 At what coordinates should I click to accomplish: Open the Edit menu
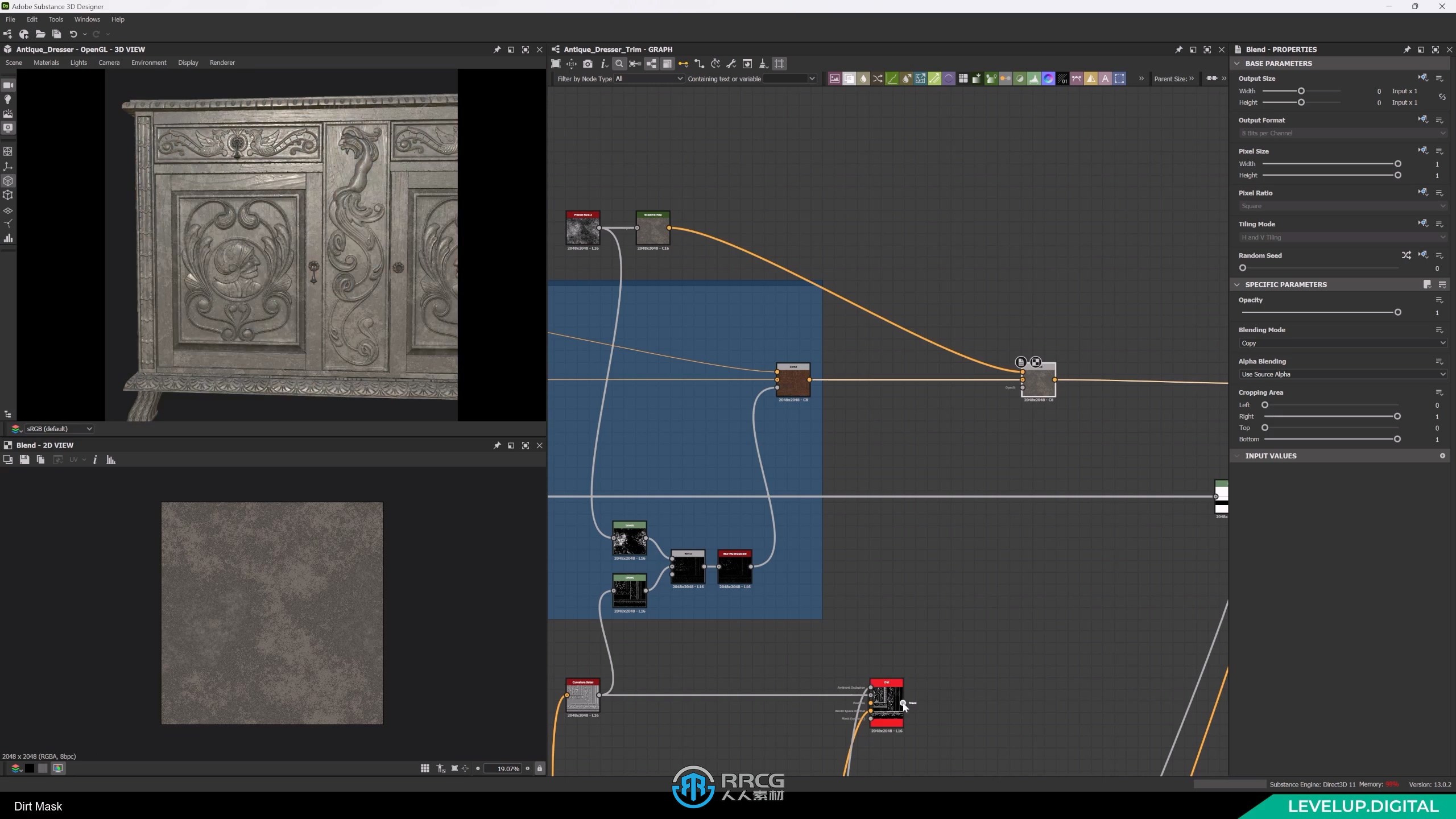pos(32,19)
